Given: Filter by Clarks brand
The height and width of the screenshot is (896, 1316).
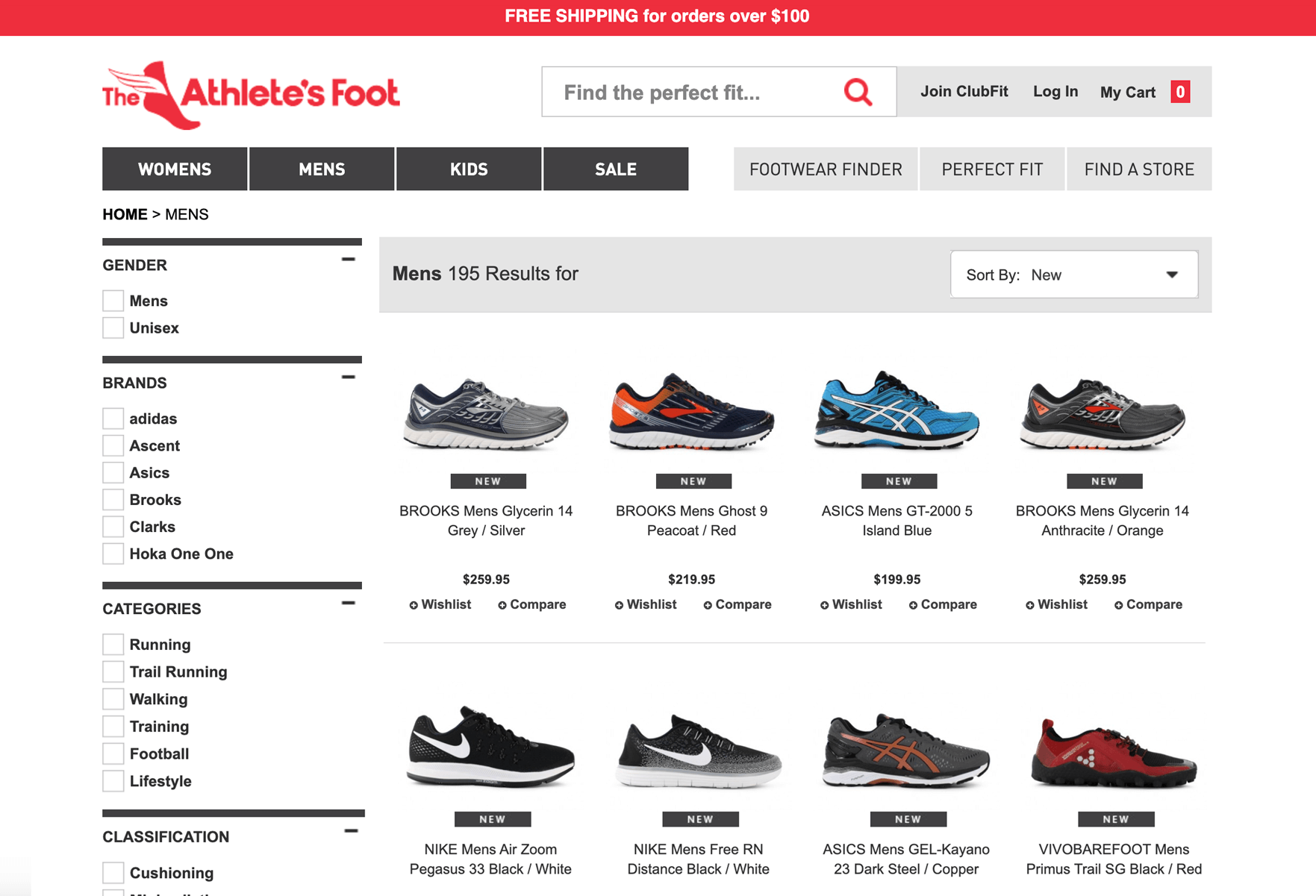Looking at the screenshot, I should 113,527.
